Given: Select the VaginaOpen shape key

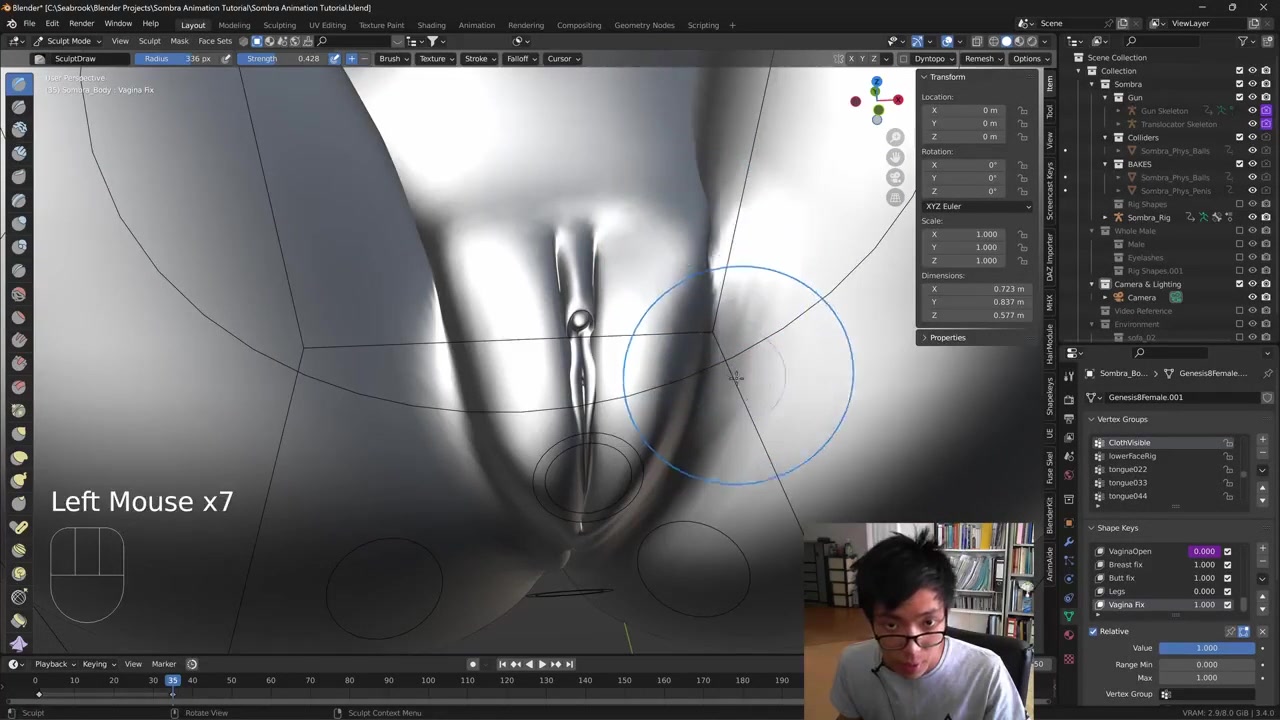Looking at the screenshot, I should tap(1130, 551).
